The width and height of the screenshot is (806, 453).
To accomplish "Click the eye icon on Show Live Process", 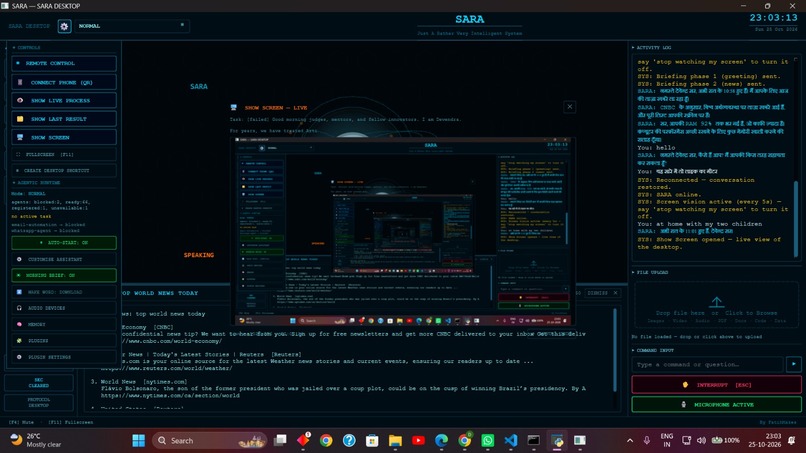I will [20, 100].
